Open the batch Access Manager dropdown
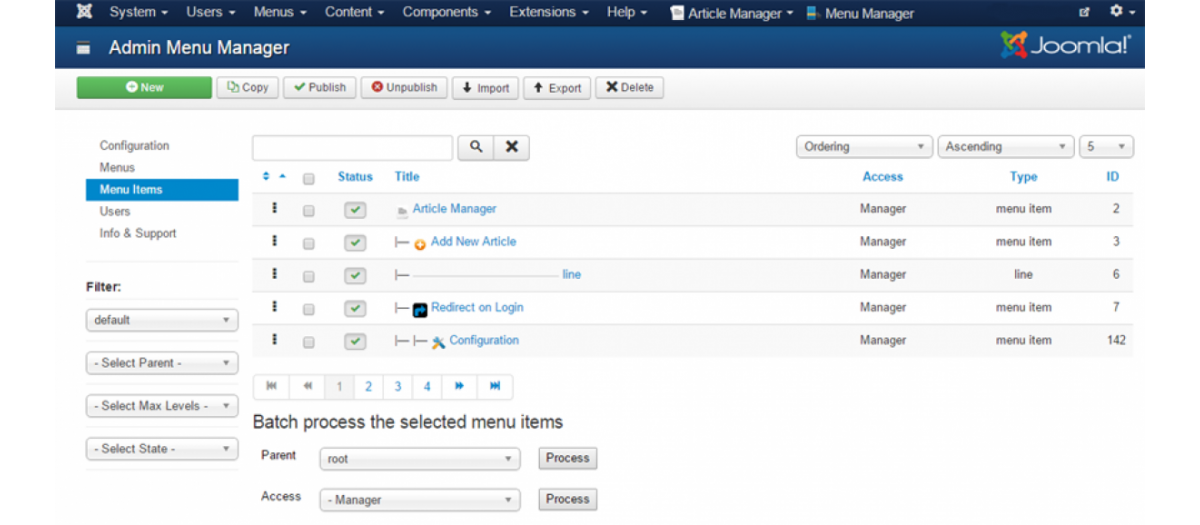The height and width of the screenshot is (525, 1200). click(420, 499)
